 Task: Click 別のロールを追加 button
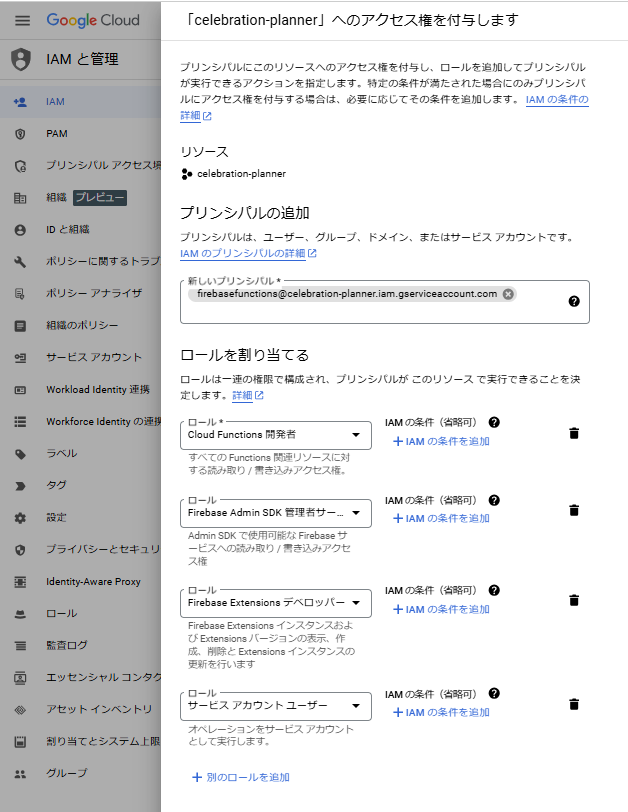(241, 777)
